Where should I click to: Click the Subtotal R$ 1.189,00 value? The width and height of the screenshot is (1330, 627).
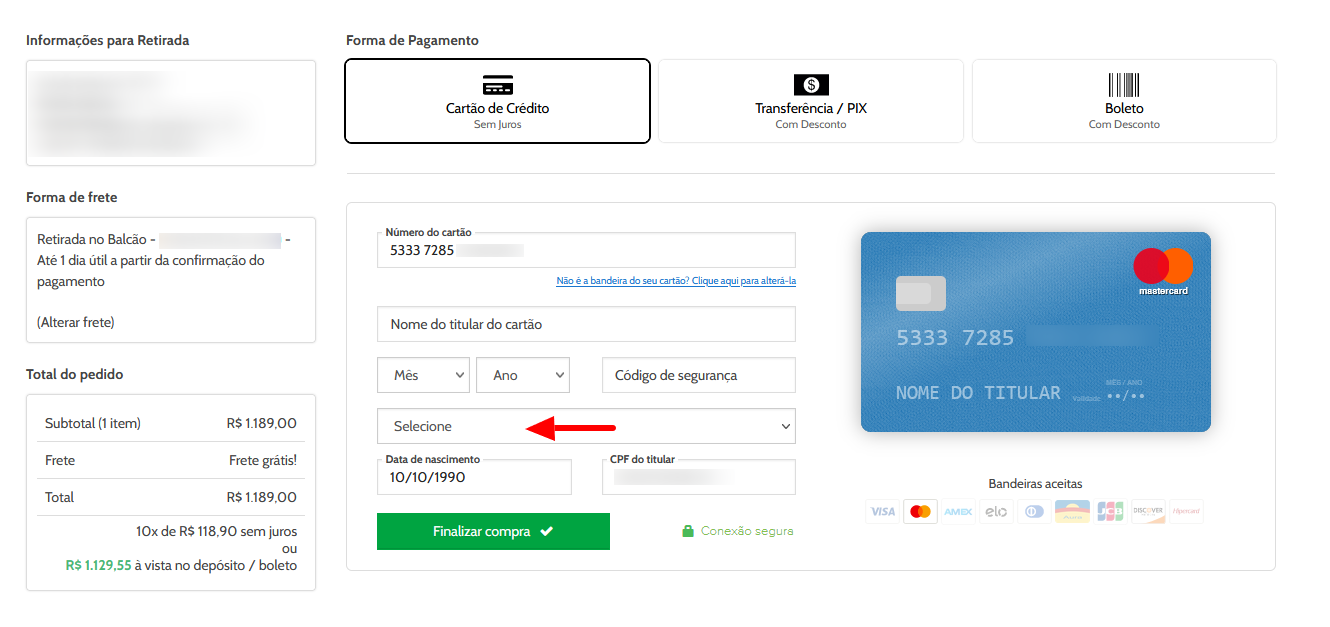click(x=262, y=423)
